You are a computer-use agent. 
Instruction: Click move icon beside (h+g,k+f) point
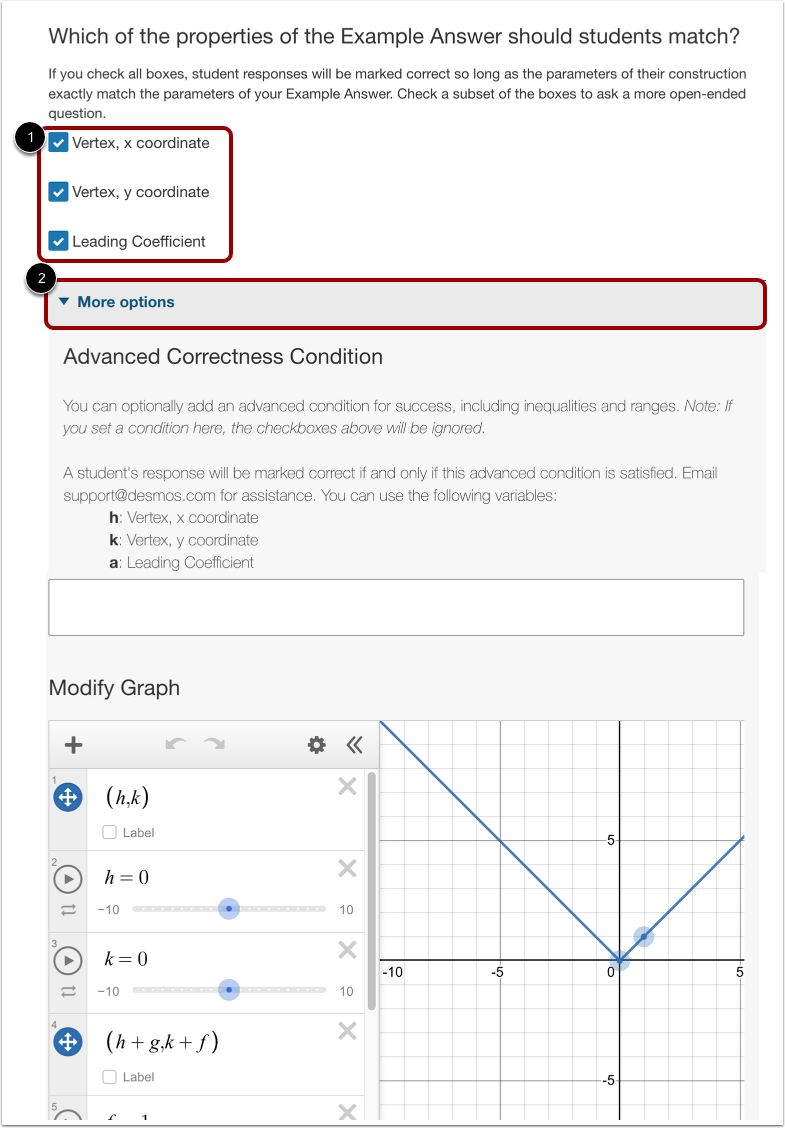pos(68,1042)
